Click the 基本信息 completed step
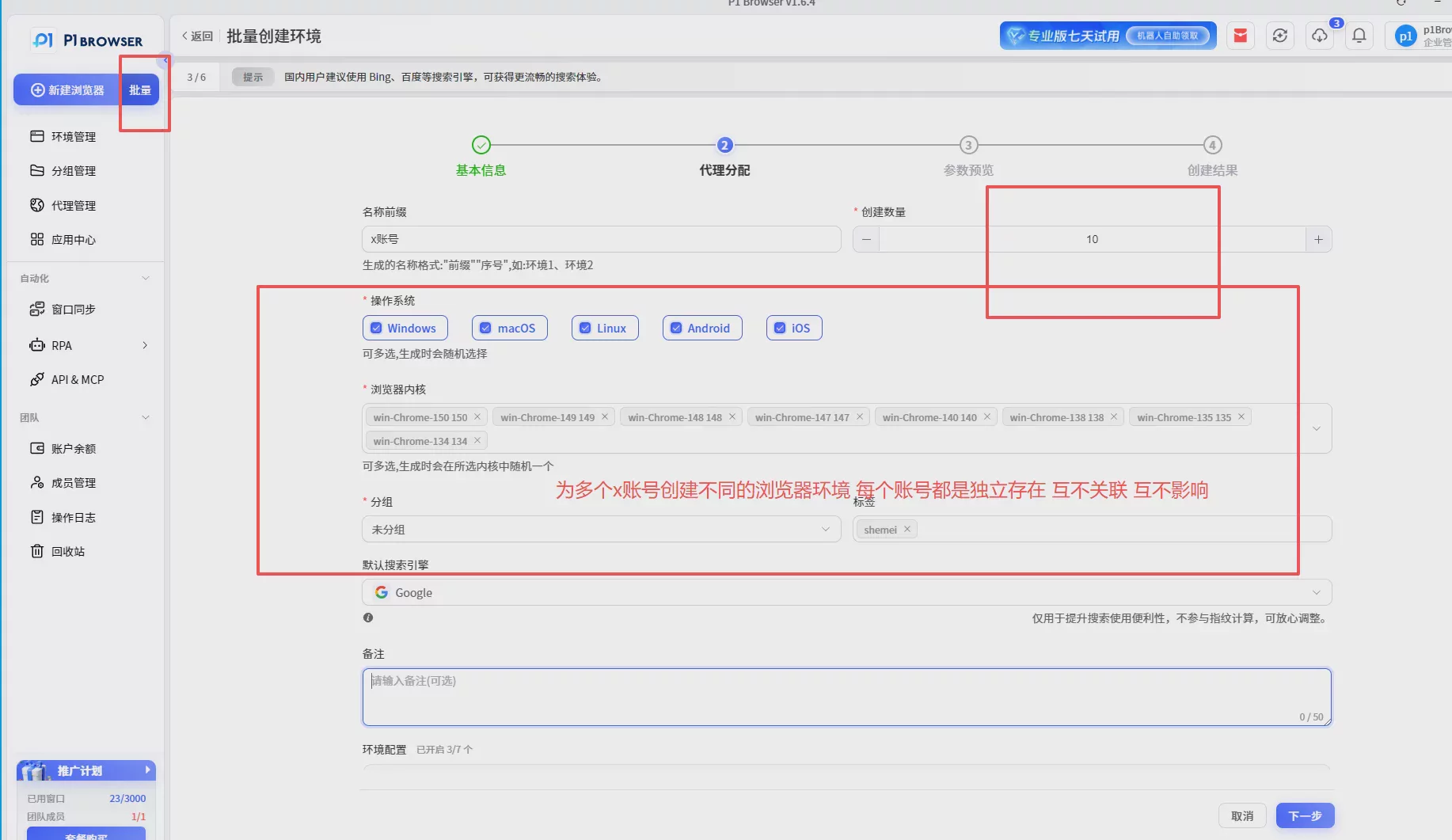Viewport: 1452px width, 840px height. tap(481, 157)
